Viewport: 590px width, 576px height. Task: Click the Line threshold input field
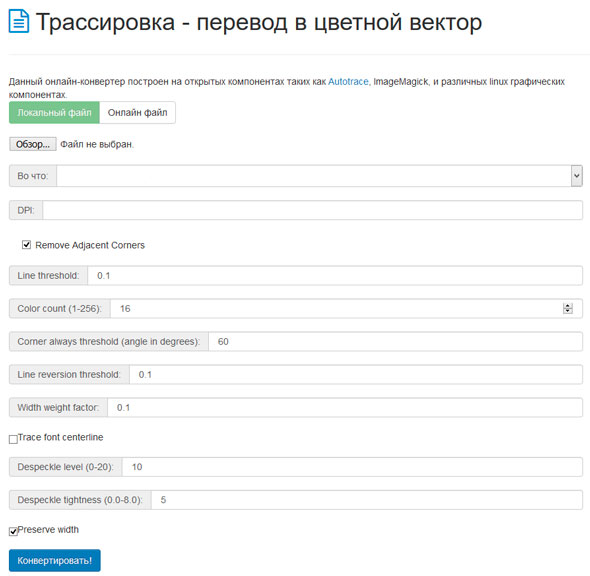coord(335,275)
